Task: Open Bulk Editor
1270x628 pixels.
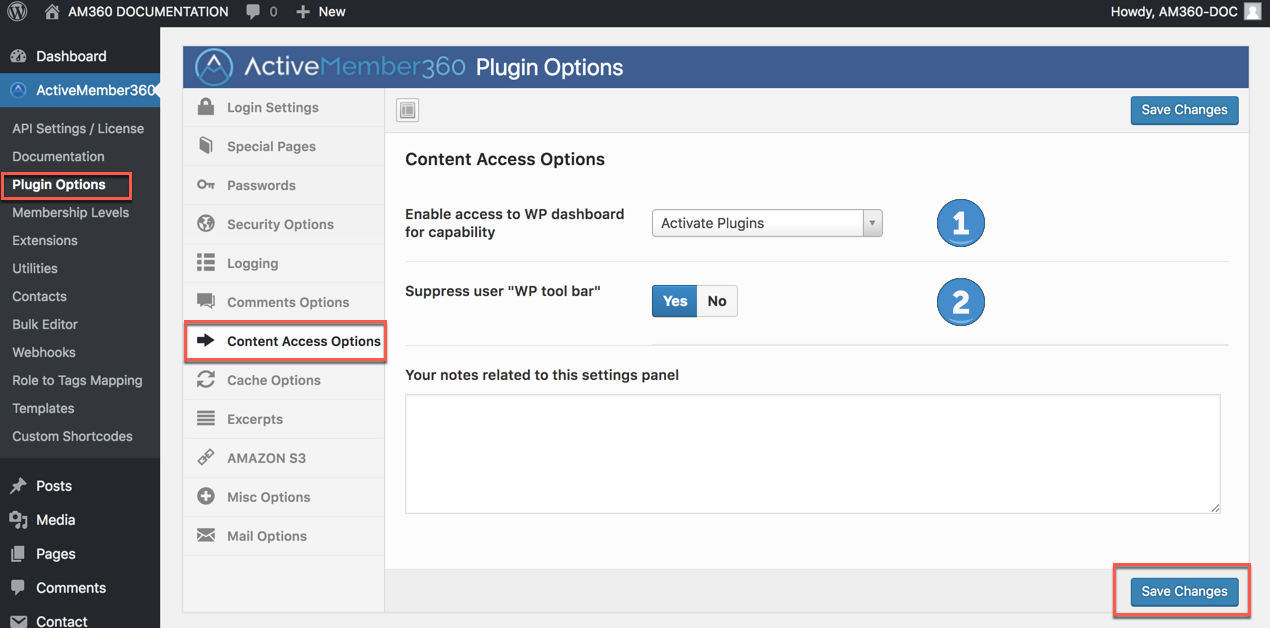Action: (45, 324)
